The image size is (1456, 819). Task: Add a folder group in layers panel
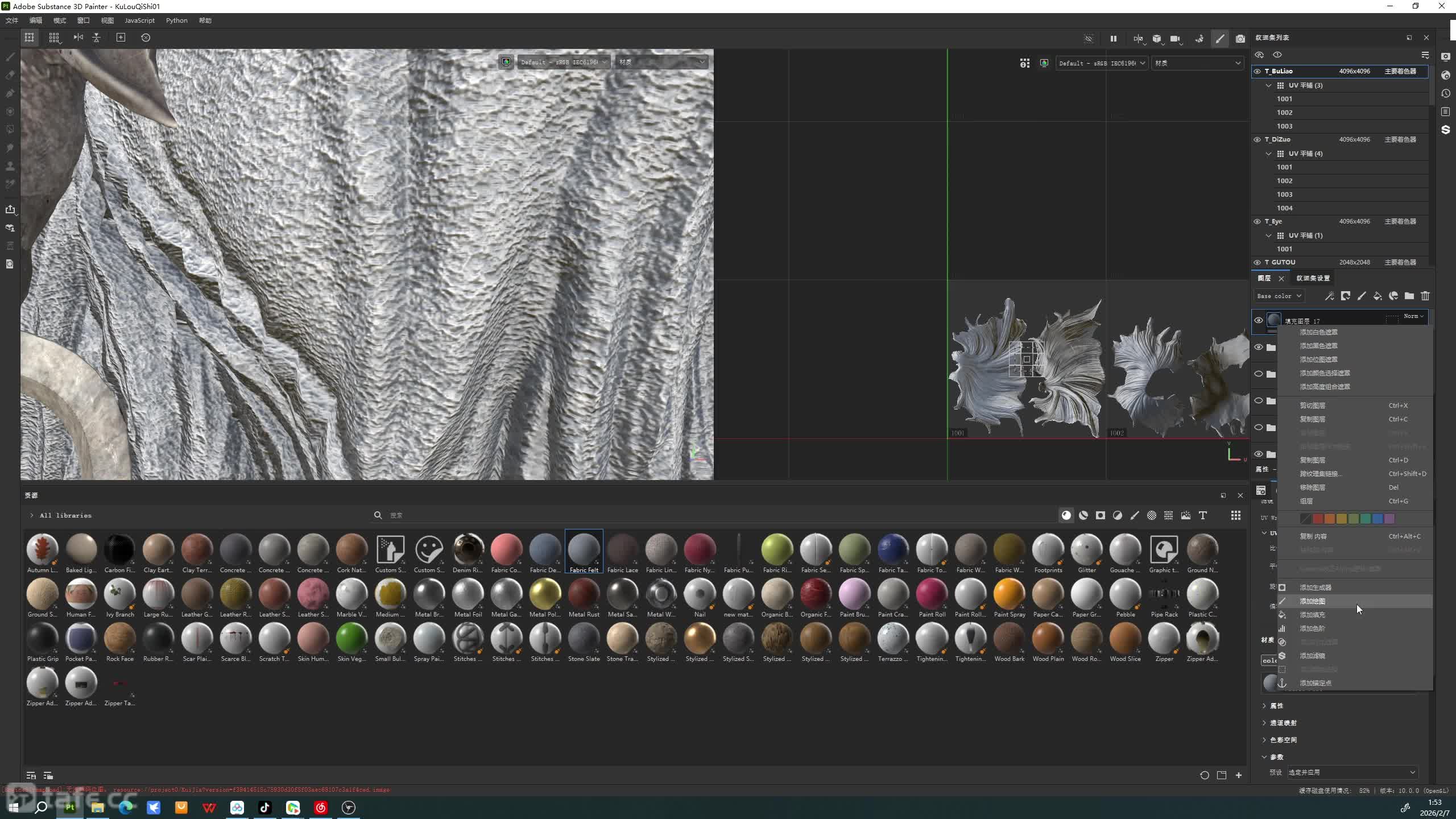(1409, 296)
